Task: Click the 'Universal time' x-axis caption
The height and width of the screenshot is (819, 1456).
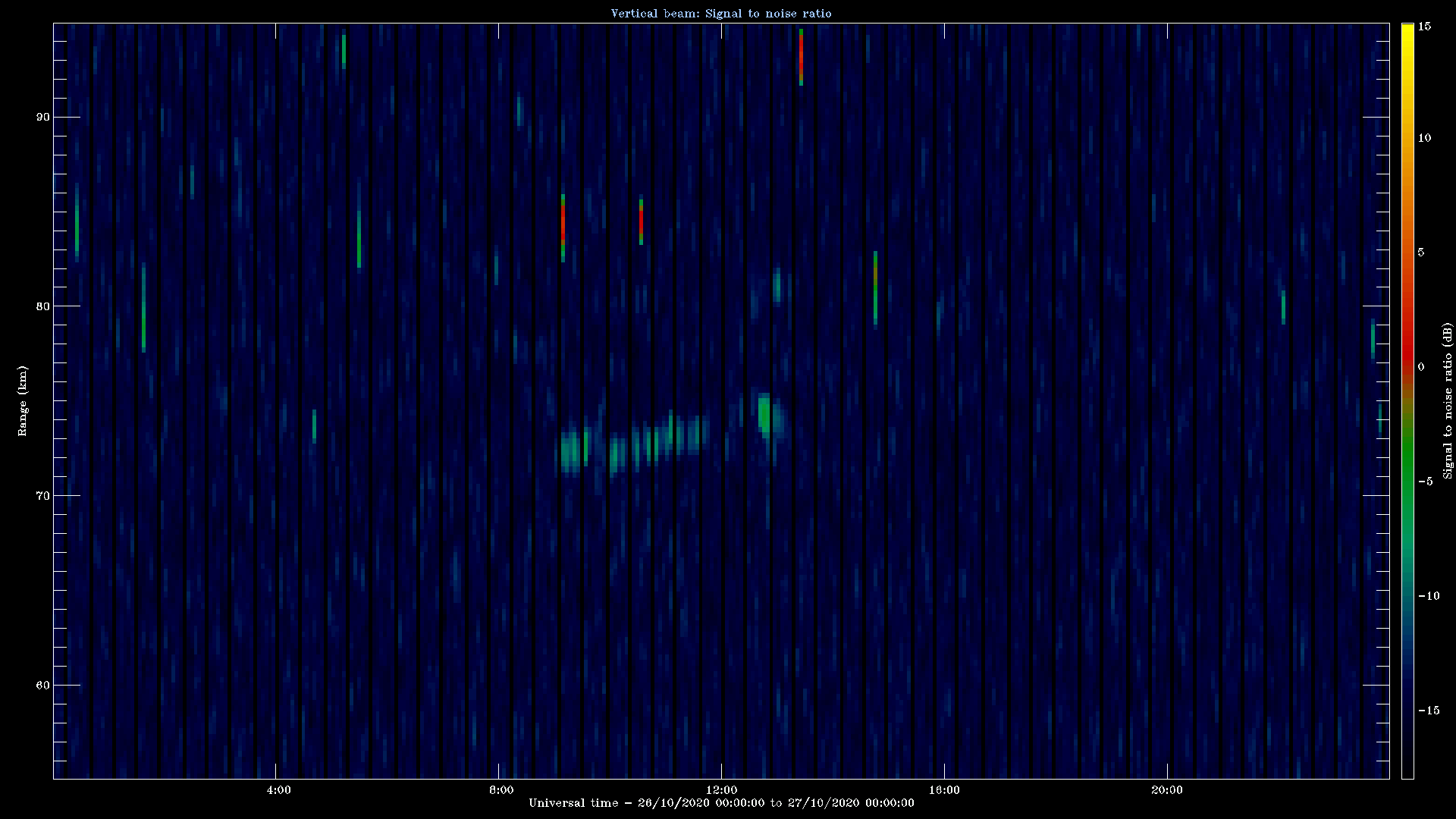Action: (x=721, y=802)
